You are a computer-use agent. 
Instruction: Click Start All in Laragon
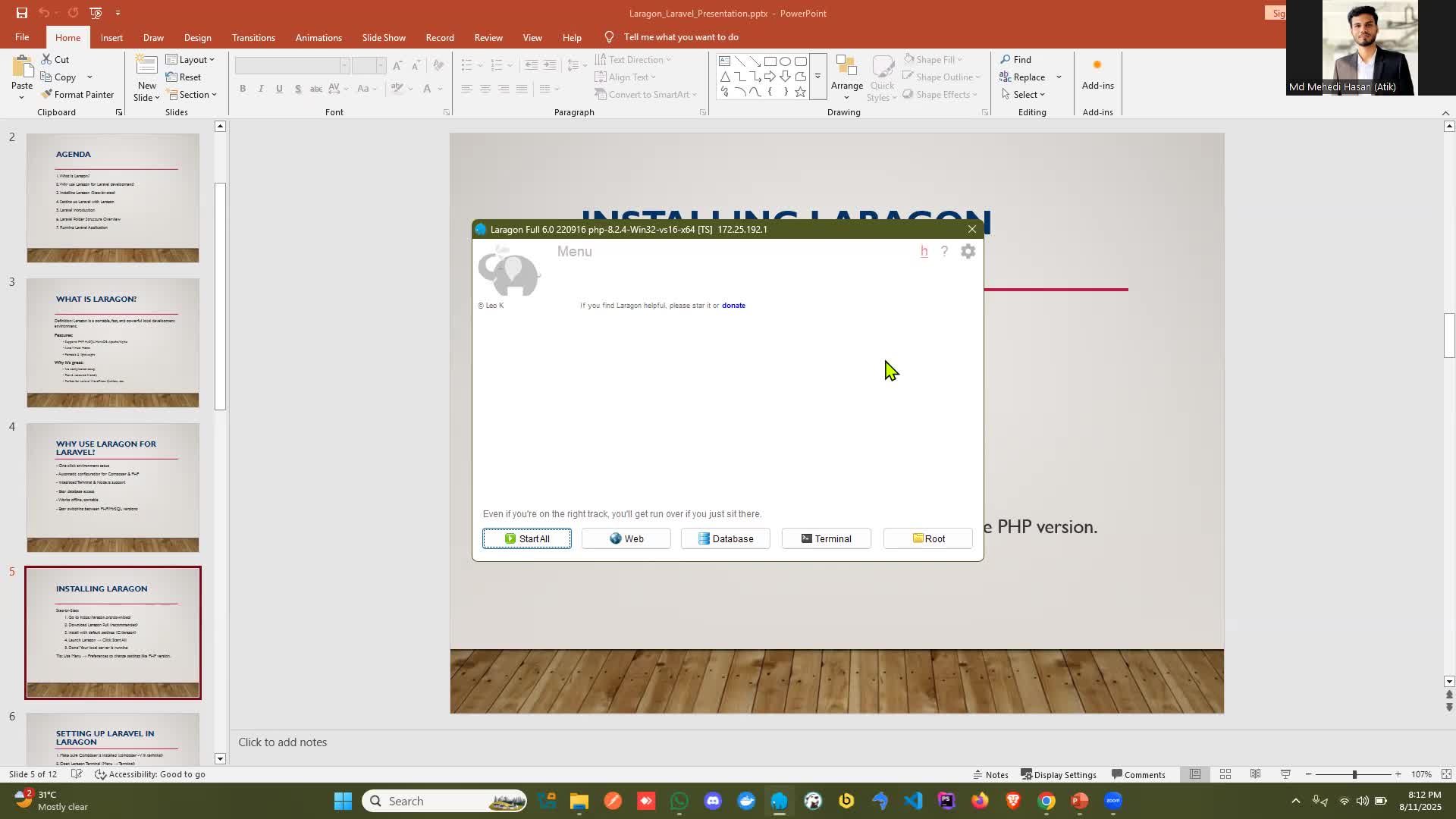point(527,538)
